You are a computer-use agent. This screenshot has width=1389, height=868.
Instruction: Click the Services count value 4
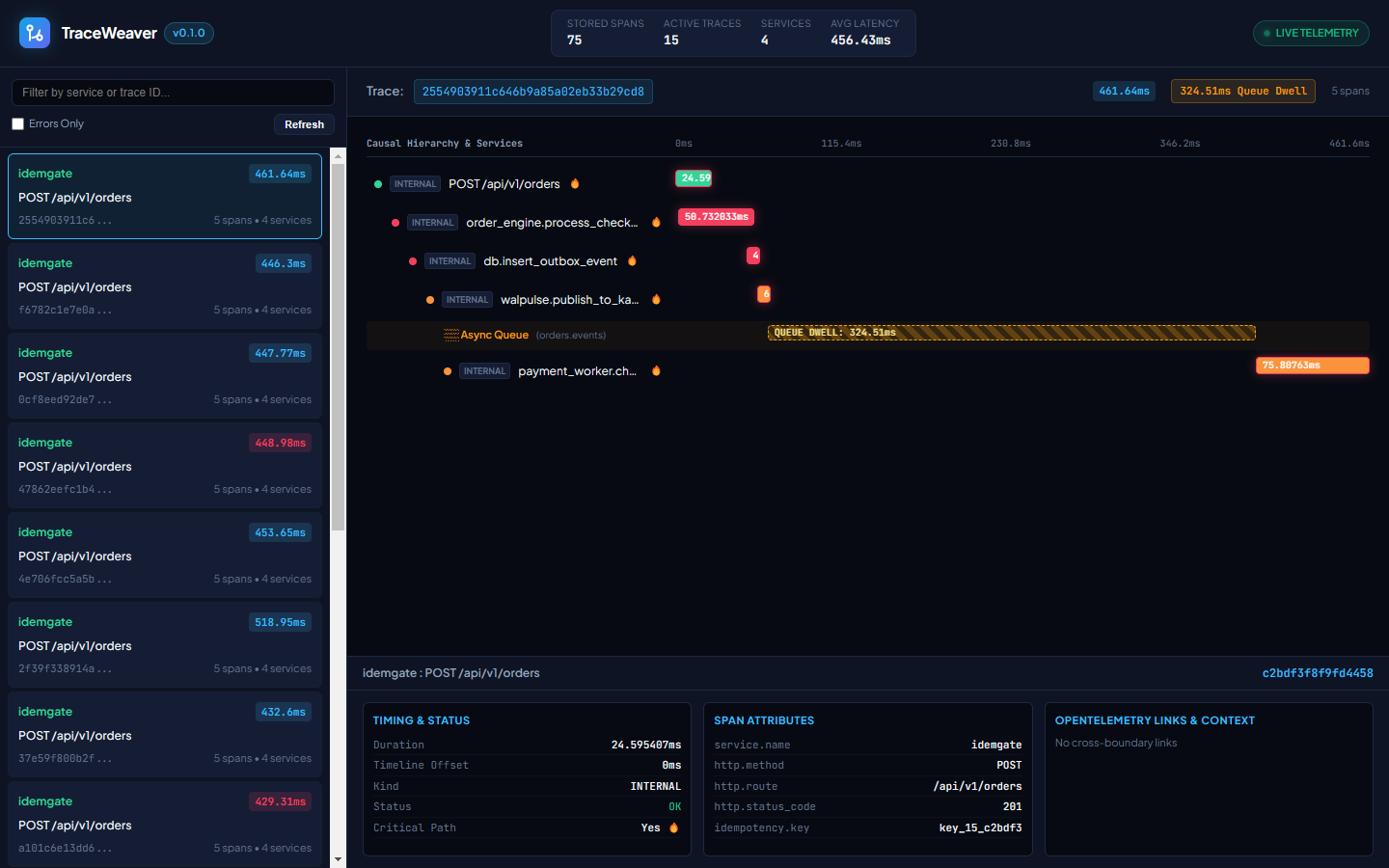click(765, 41)
